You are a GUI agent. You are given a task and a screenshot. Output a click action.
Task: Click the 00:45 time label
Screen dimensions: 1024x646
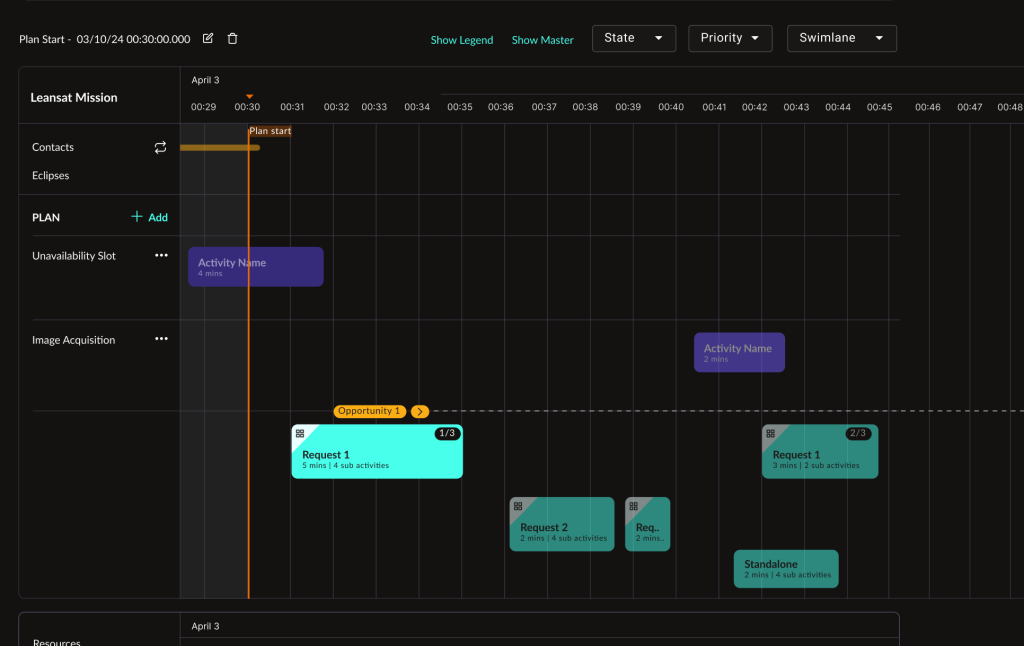point(879,107)
